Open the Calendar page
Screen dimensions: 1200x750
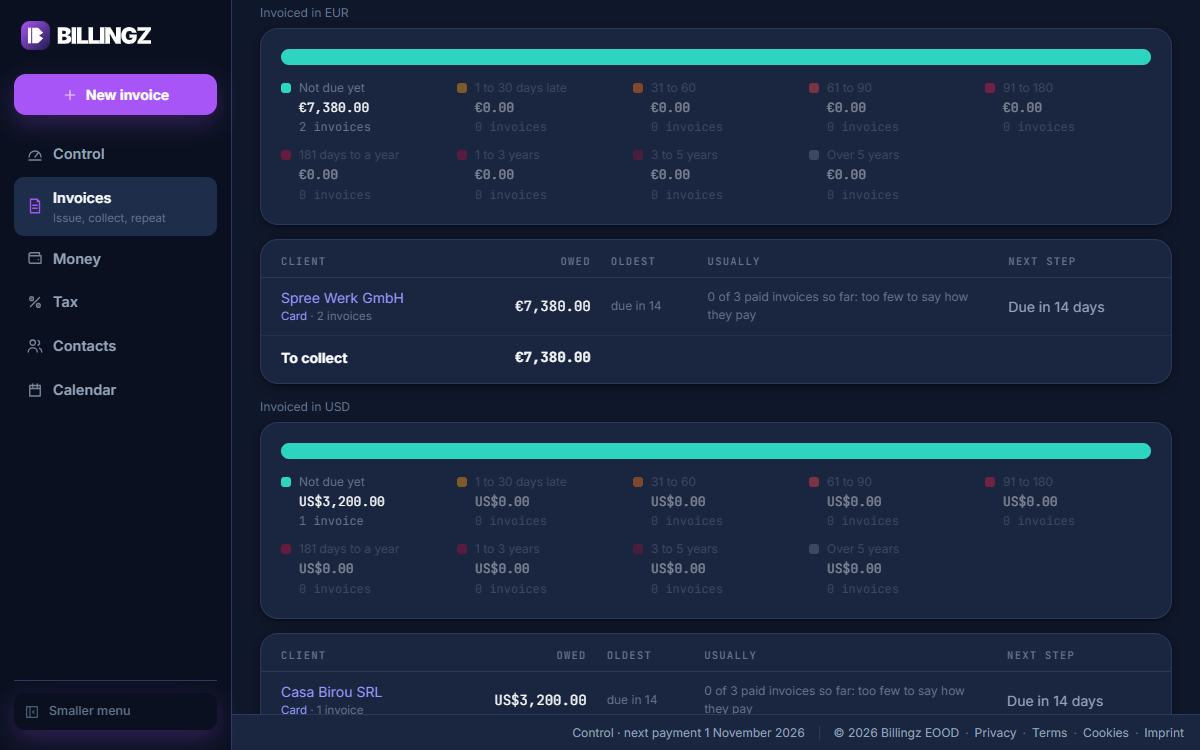[x=115, y=390]
